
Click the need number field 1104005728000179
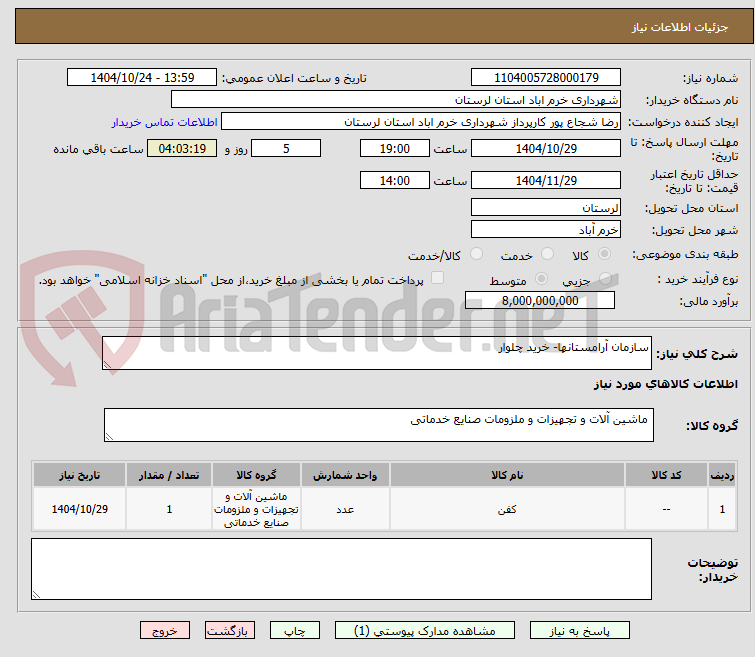pos(546,78)
